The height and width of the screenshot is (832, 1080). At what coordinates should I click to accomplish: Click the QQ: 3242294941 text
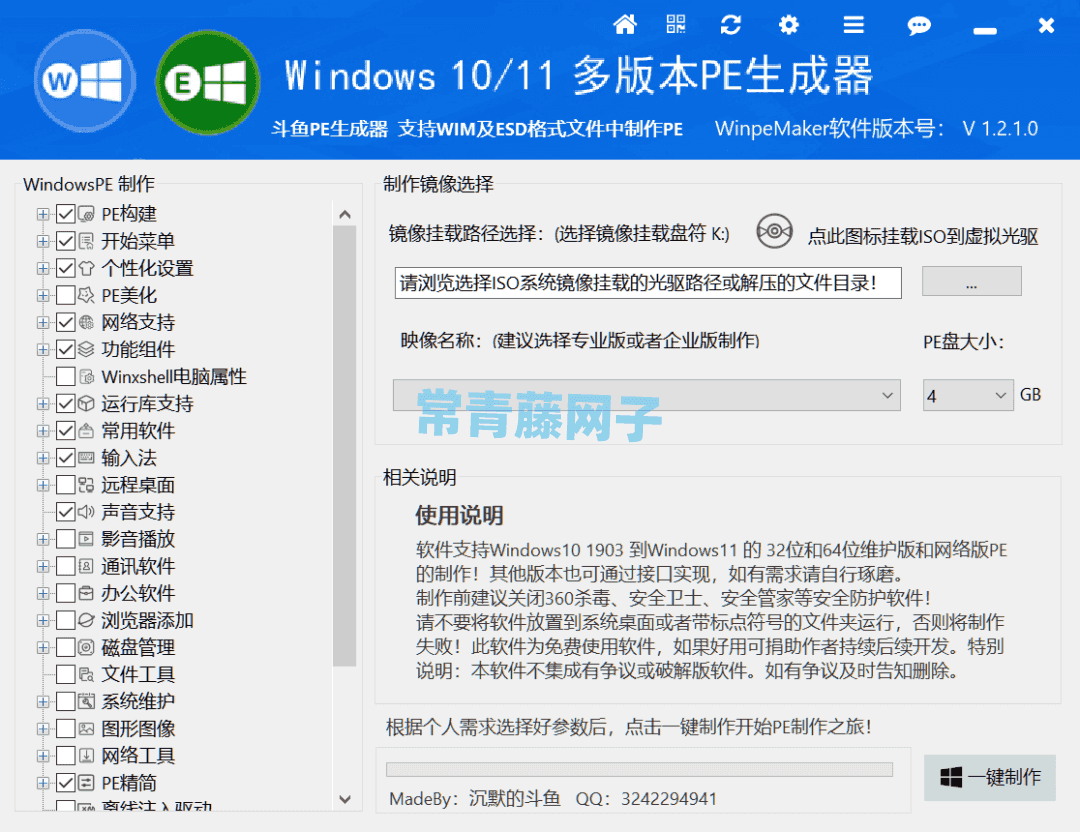(x=646, y=799)
